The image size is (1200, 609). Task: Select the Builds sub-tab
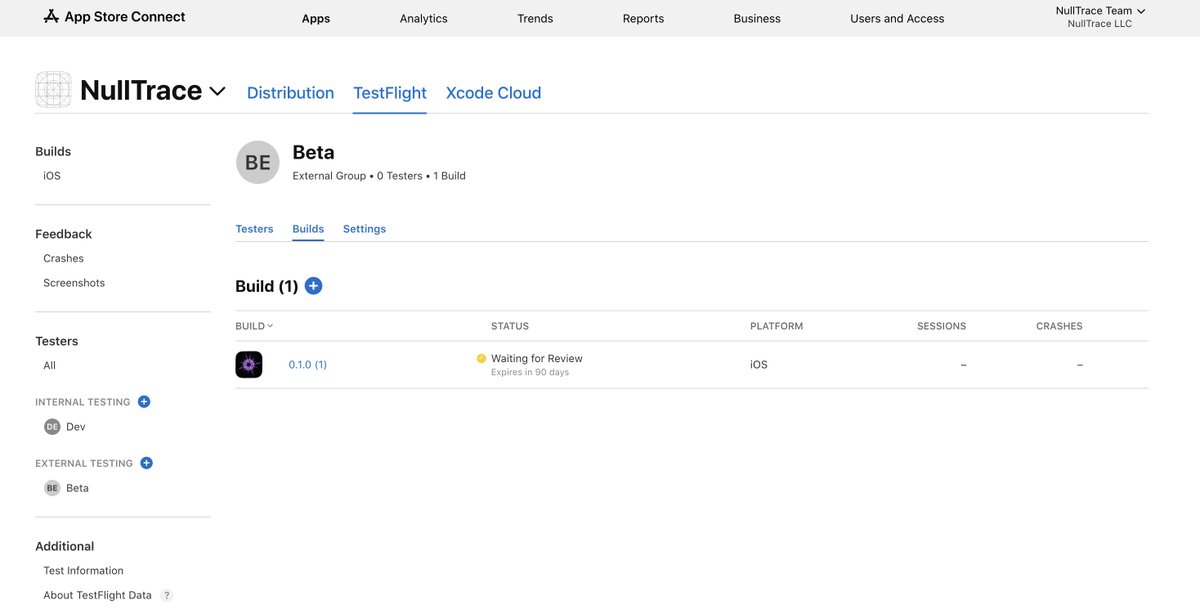[308, 229]
